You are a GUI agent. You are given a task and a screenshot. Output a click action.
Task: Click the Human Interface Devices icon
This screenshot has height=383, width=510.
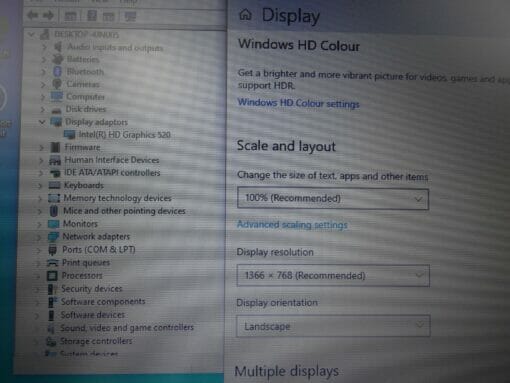pos(55,160)
